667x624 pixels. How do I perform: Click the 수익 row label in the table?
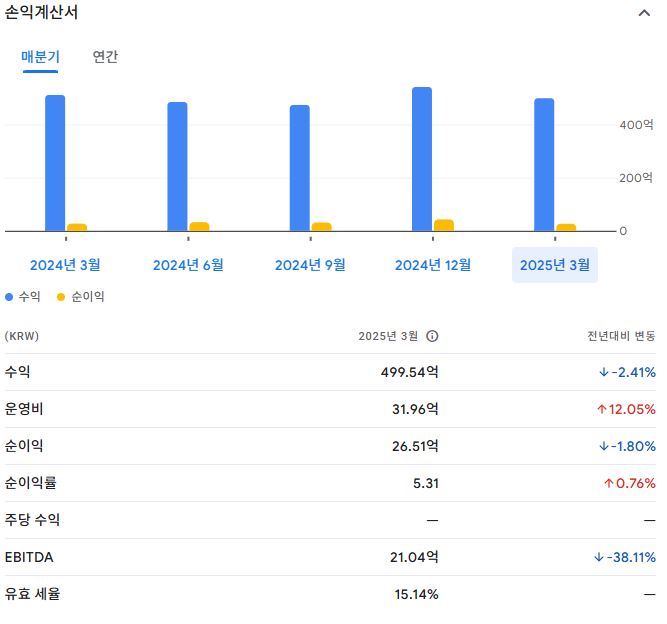17,372
